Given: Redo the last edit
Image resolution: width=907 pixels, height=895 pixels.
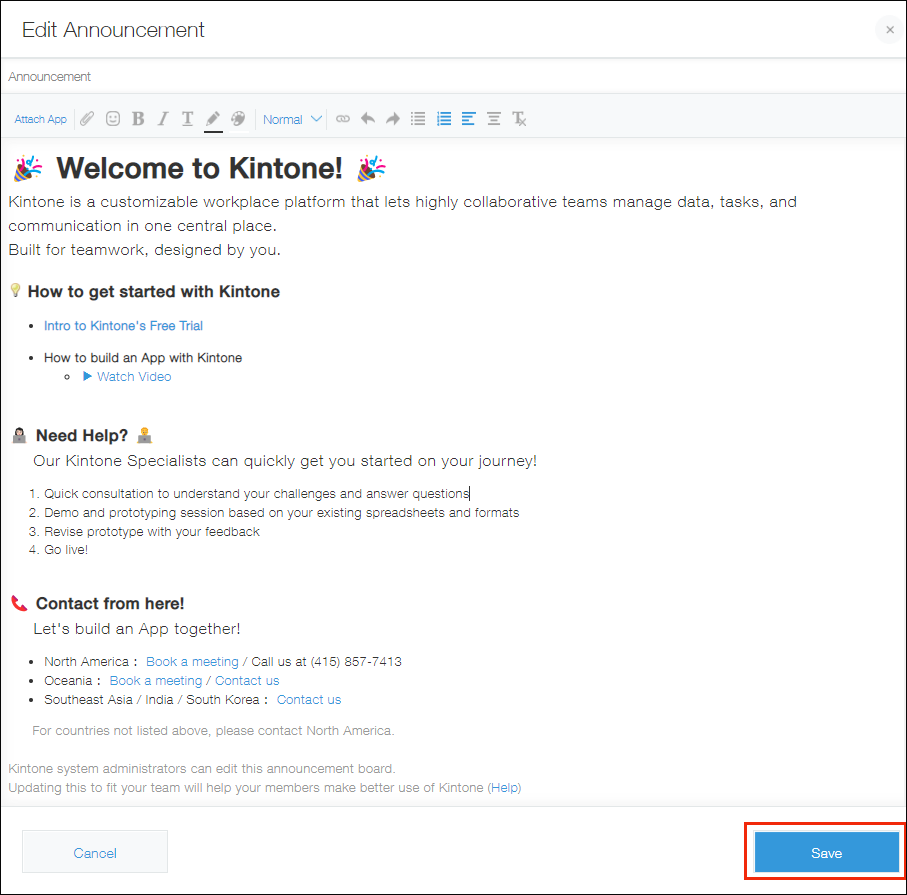Looking at the screenshot, I should [393, 119].
